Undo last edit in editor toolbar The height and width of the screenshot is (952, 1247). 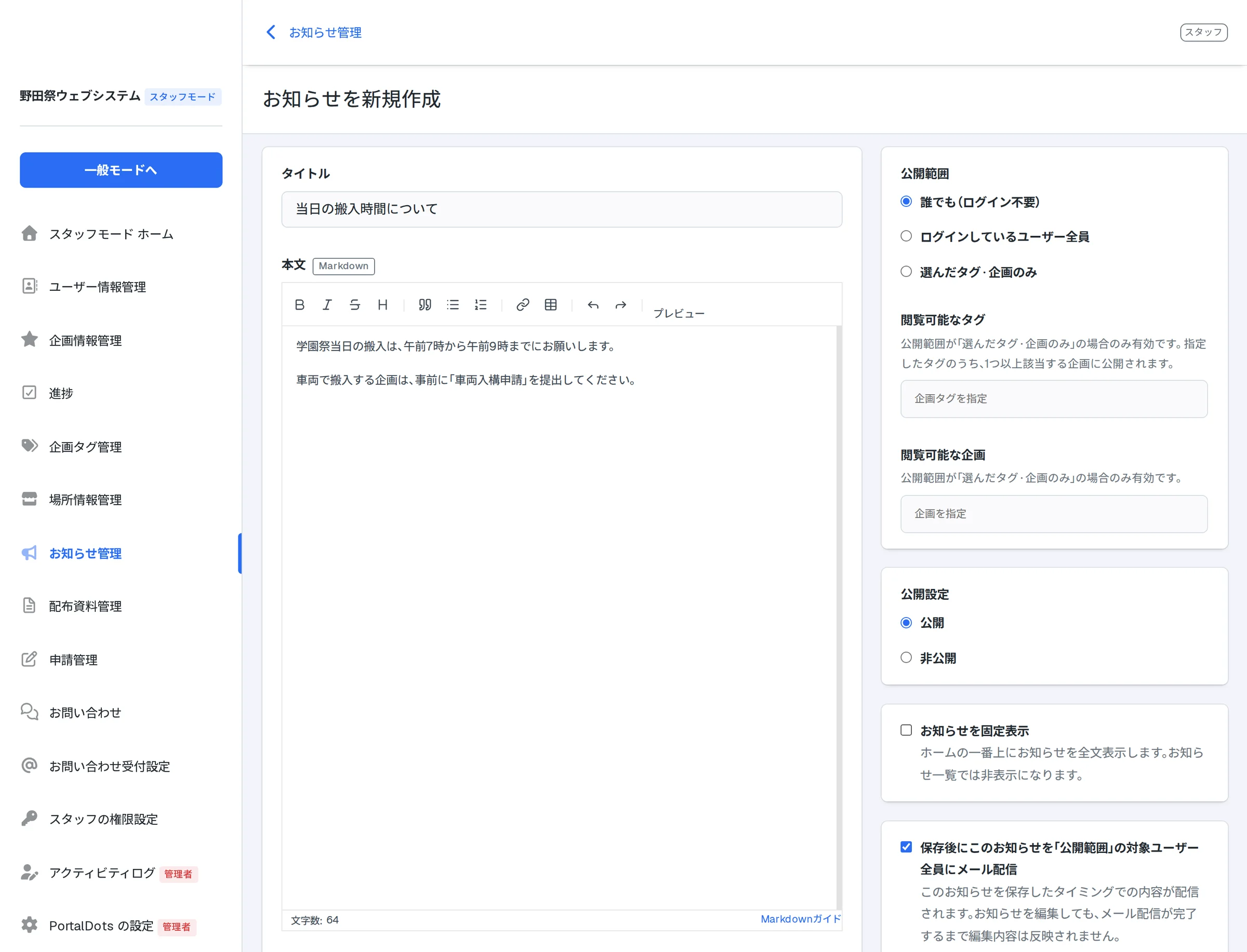593,305
